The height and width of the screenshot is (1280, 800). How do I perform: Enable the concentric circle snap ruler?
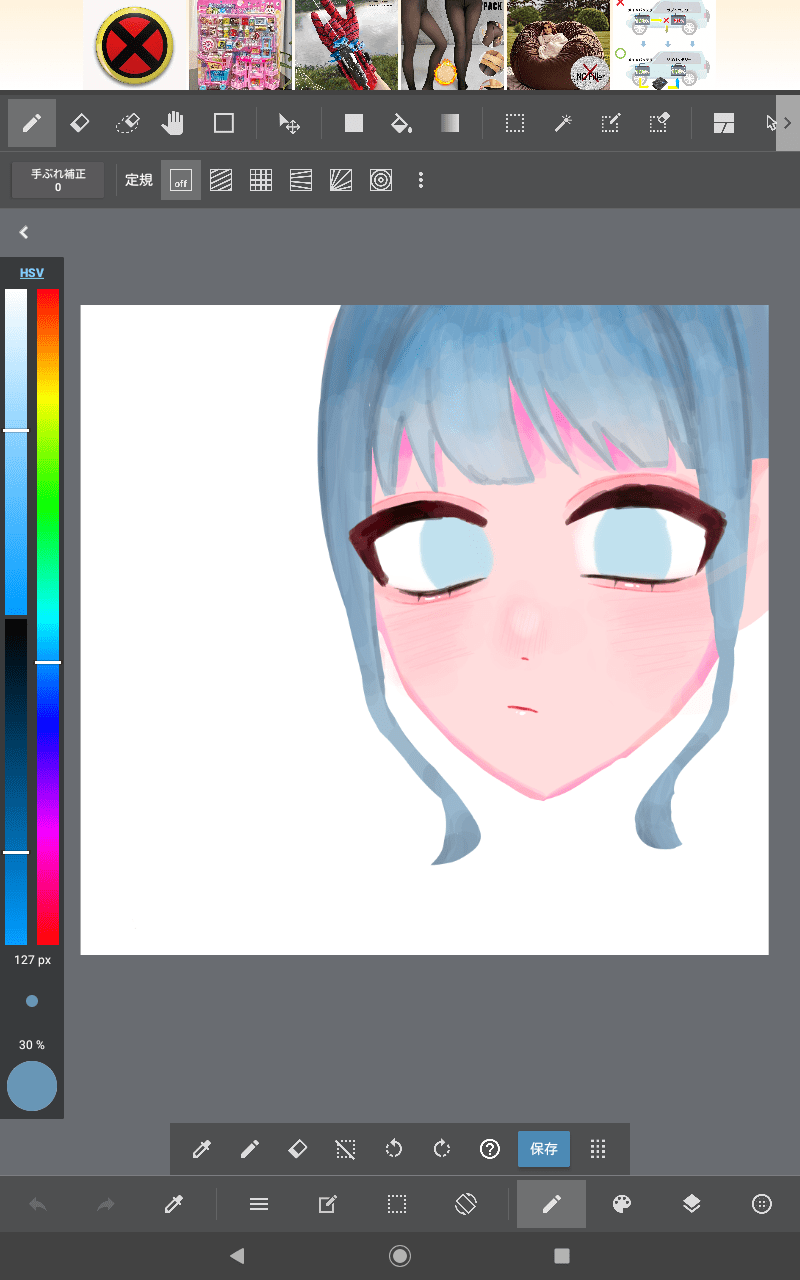(x=381, y=181)
